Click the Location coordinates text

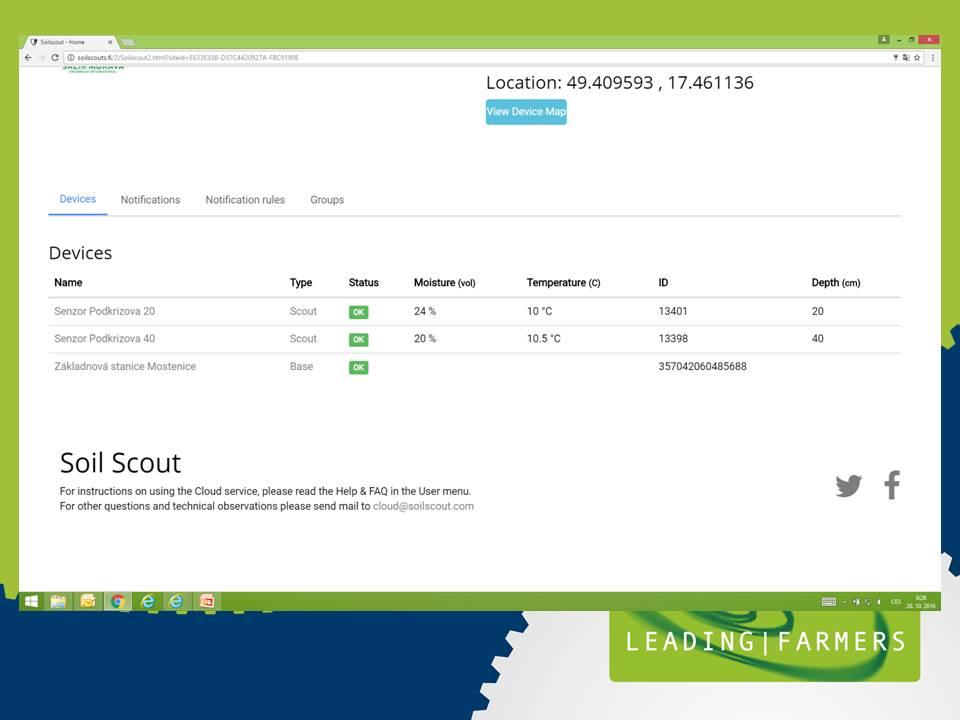[620, 83]
